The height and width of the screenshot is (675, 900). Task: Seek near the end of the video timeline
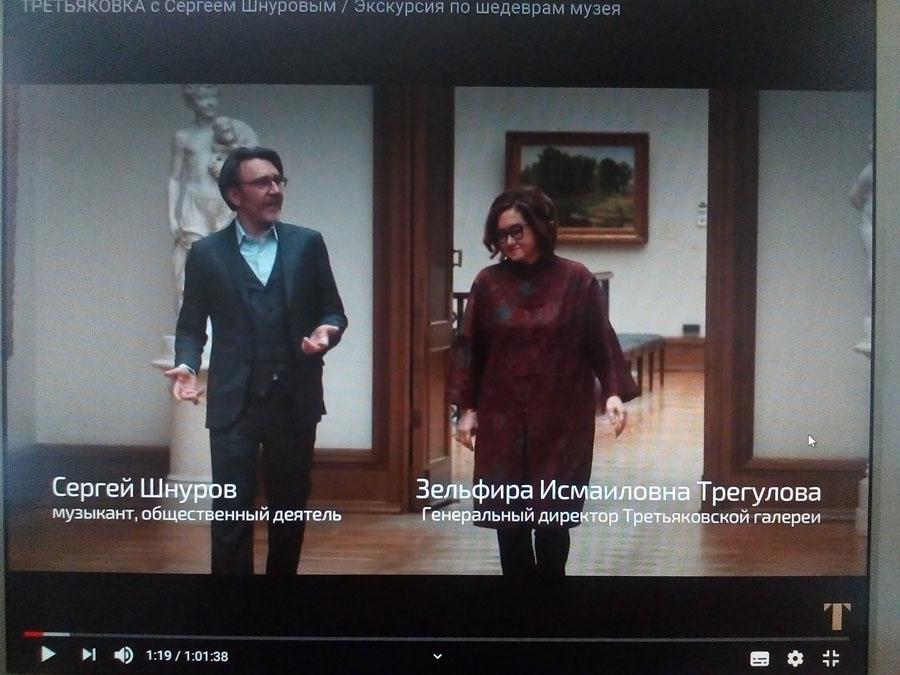832,637
